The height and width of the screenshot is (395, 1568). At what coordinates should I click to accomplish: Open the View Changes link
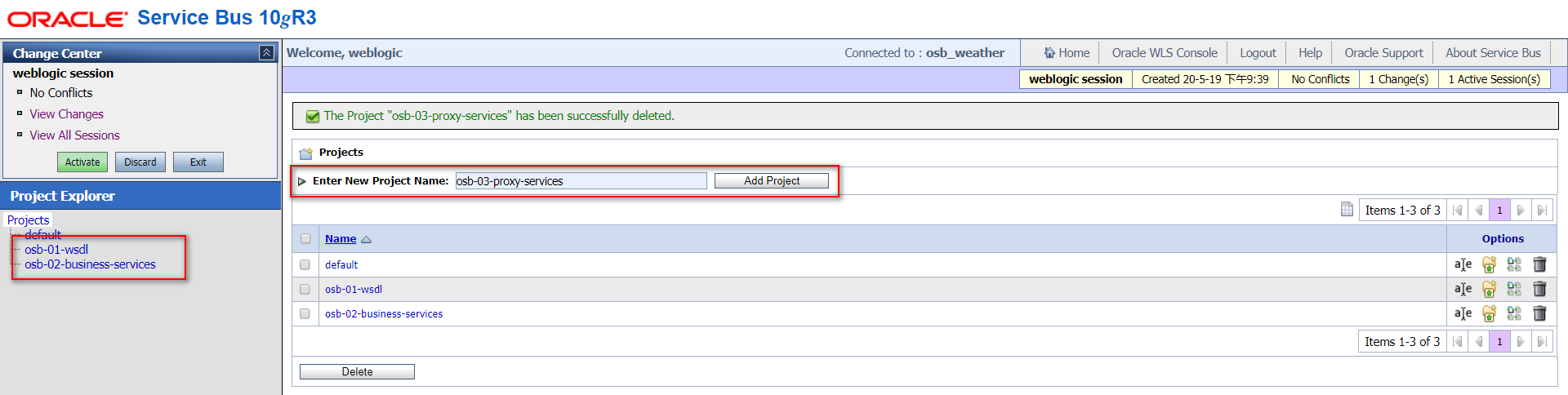pos(67,114)
